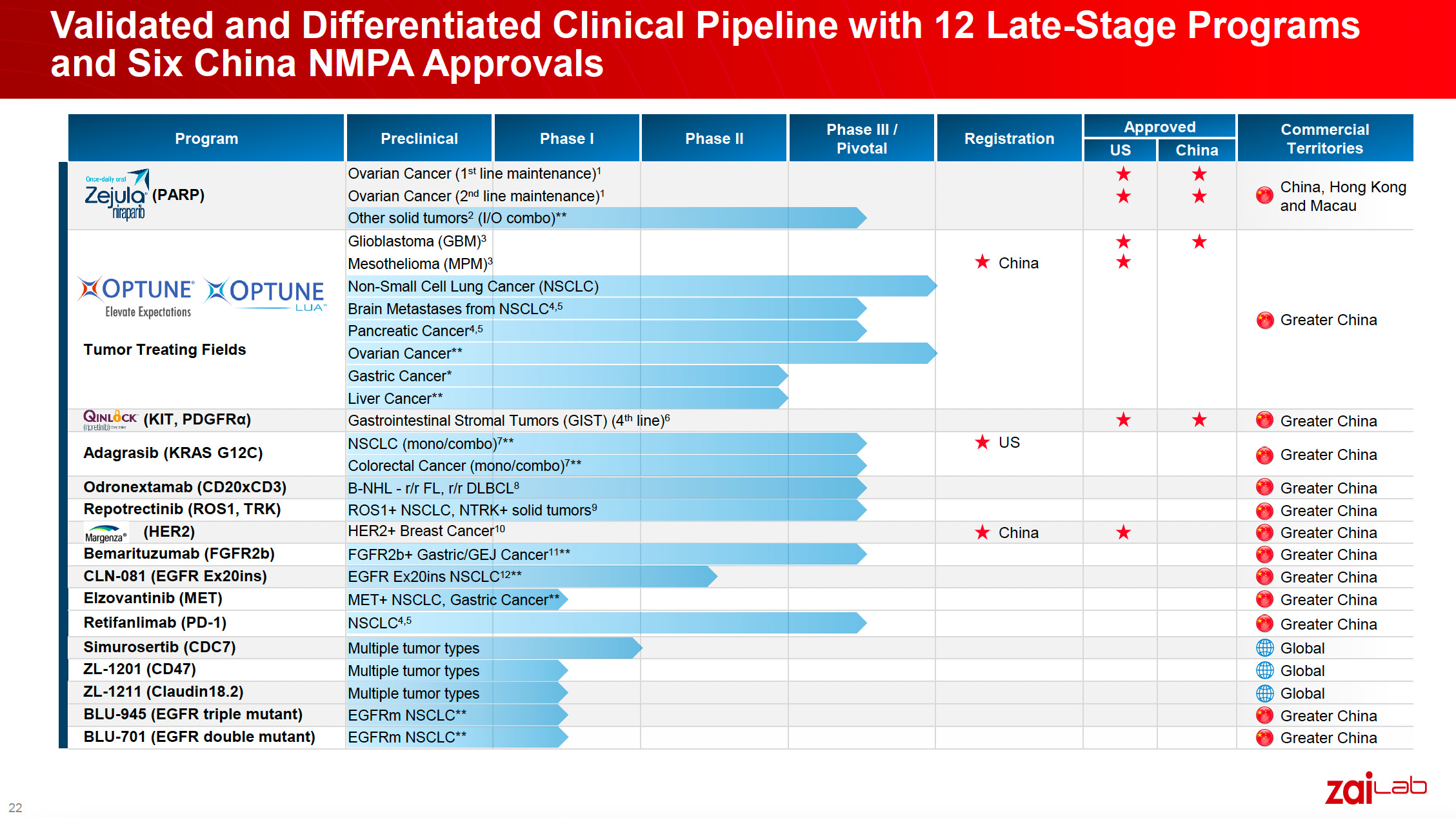1456x818 pixels.
Task: Click the Program column header
Action: coord(206,139)
